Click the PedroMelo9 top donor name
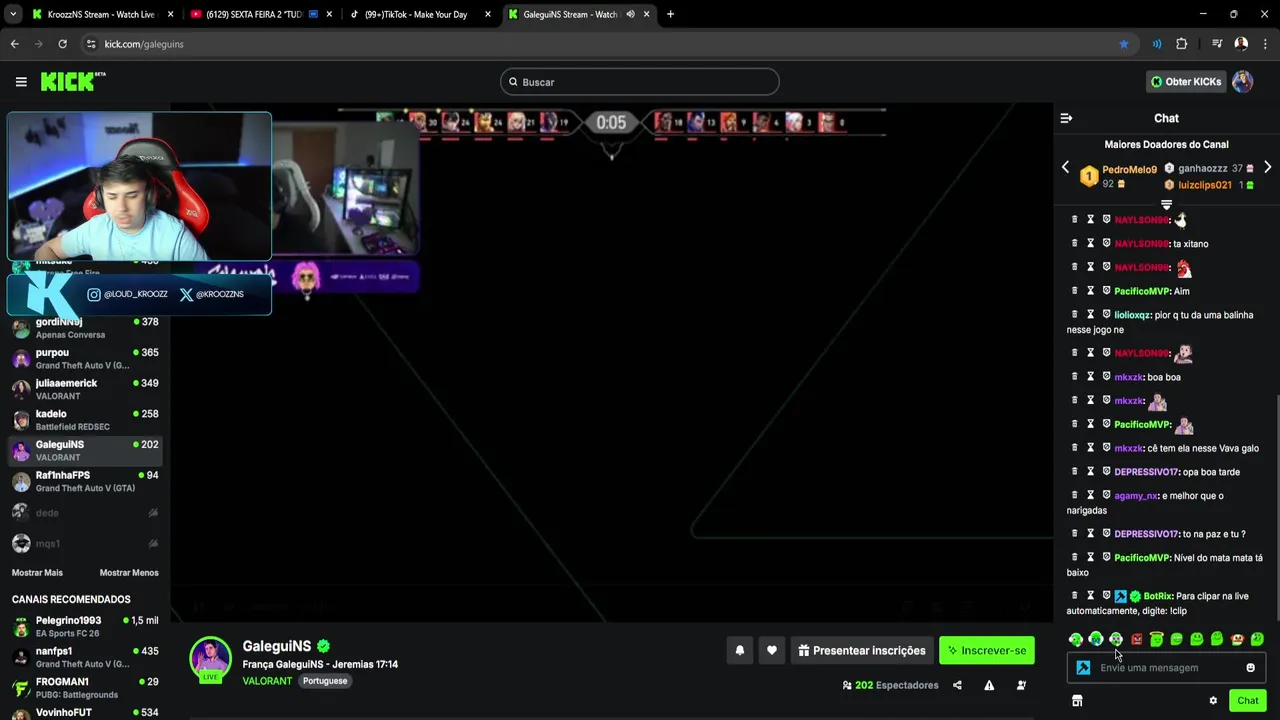 click(1129, 170)
